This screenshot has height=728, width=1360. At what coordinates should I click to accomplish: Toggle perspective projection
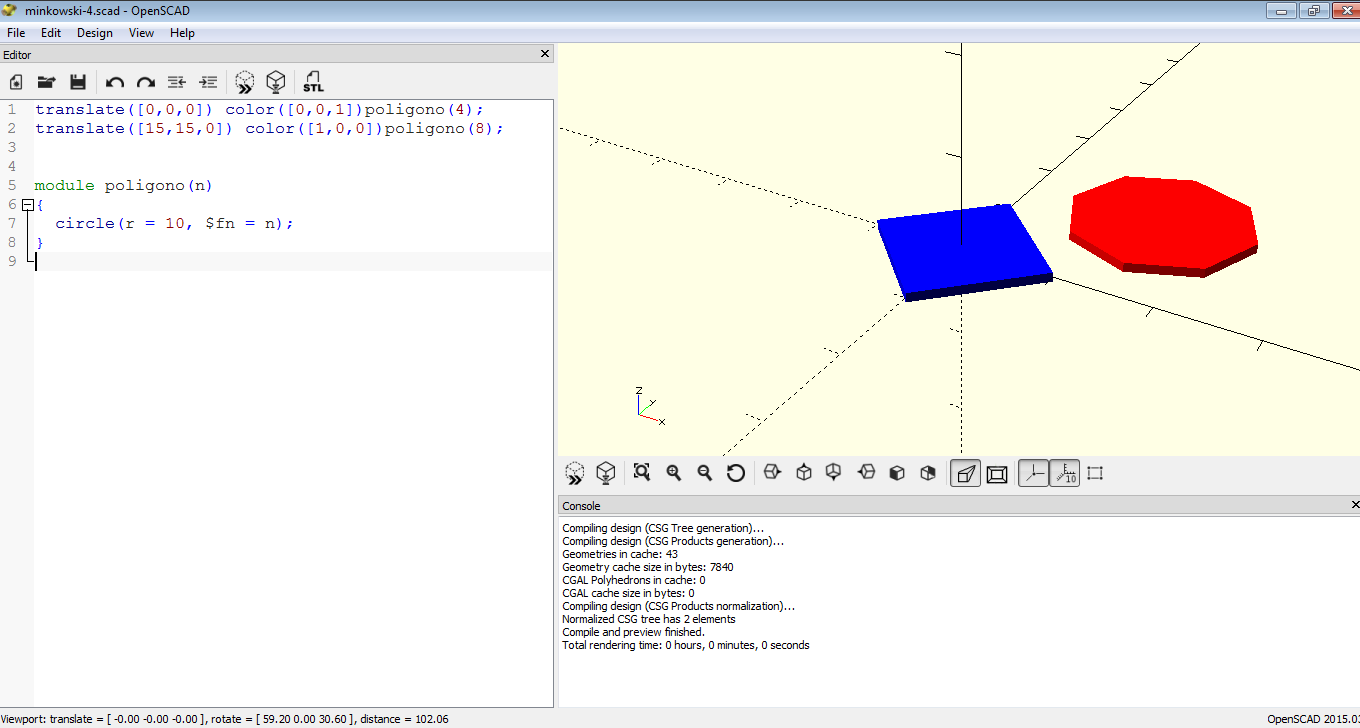click(965, 474)
